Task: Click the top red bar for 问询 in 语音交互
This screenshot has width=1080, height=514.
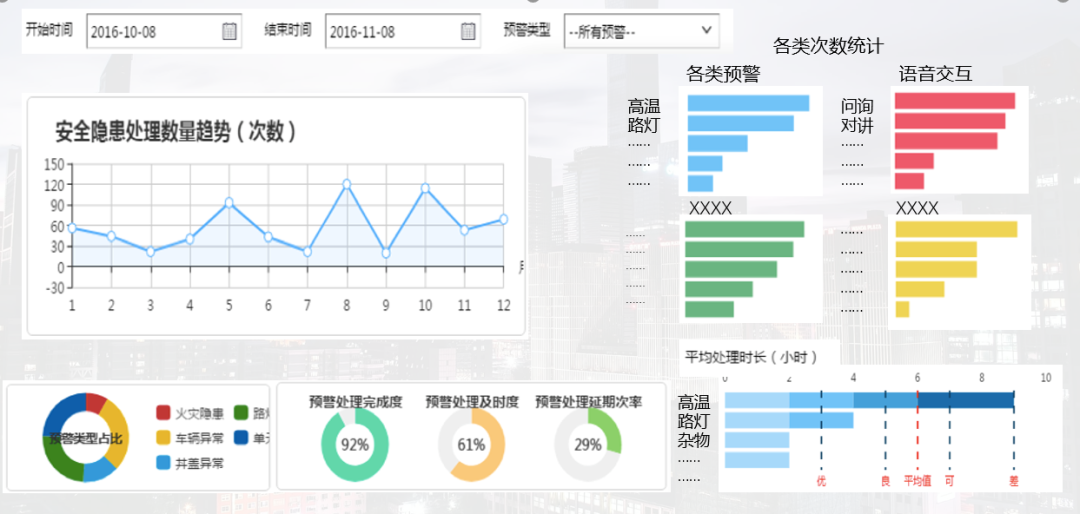Action: click(954, 101)
